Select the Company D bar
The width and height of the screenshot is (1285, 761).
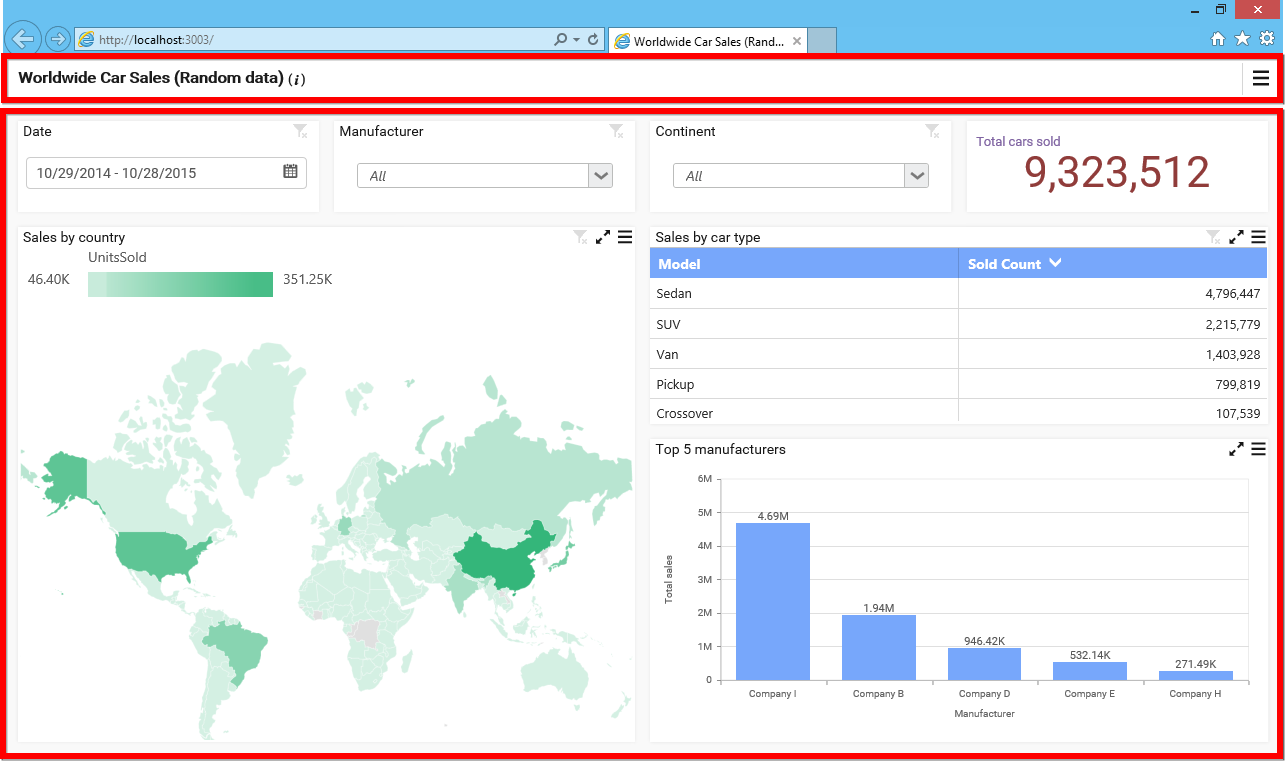coord(984,664)
